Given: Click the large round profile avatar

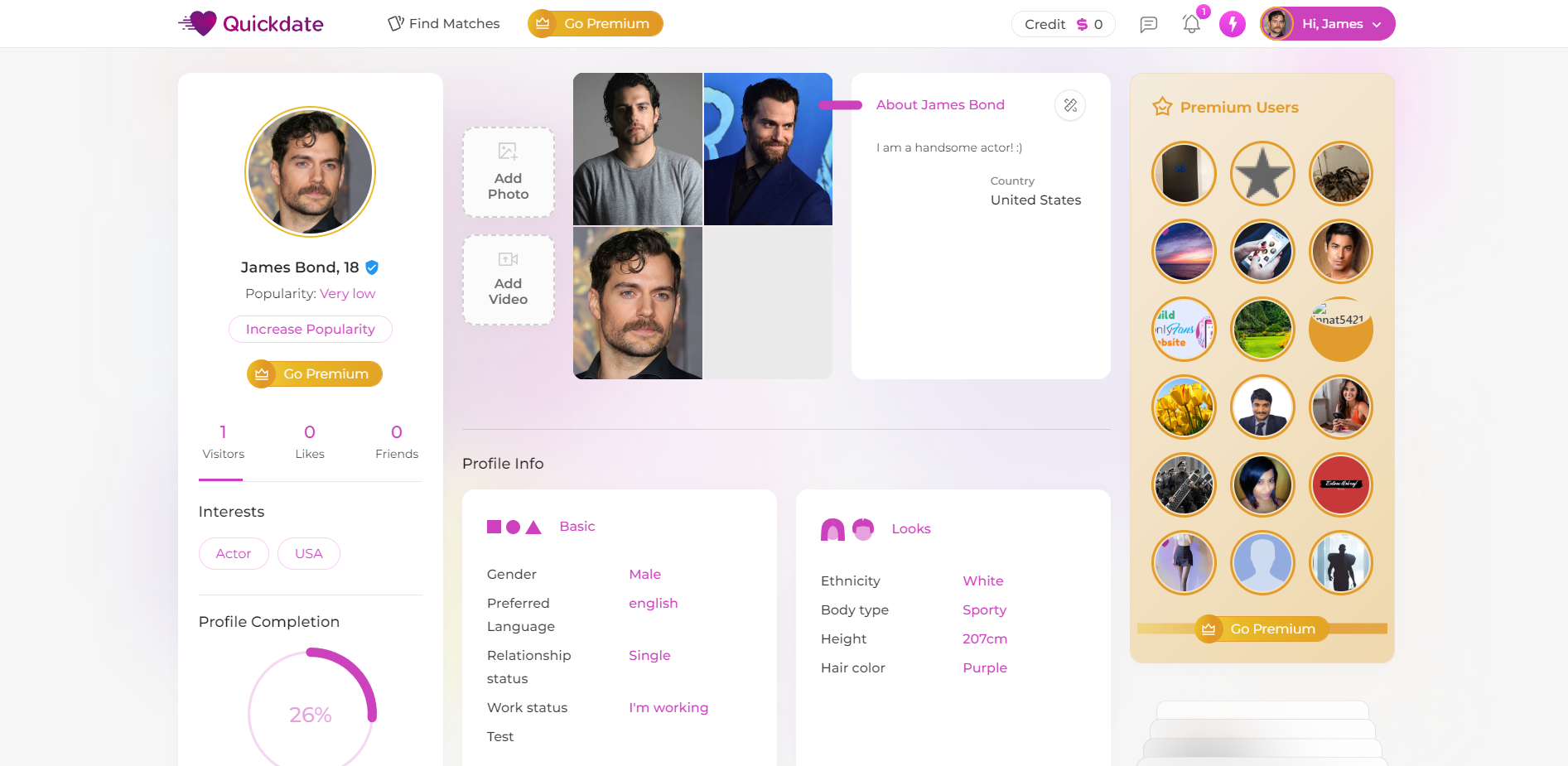Looking at the screenshot, I should [x=311, y=171].
